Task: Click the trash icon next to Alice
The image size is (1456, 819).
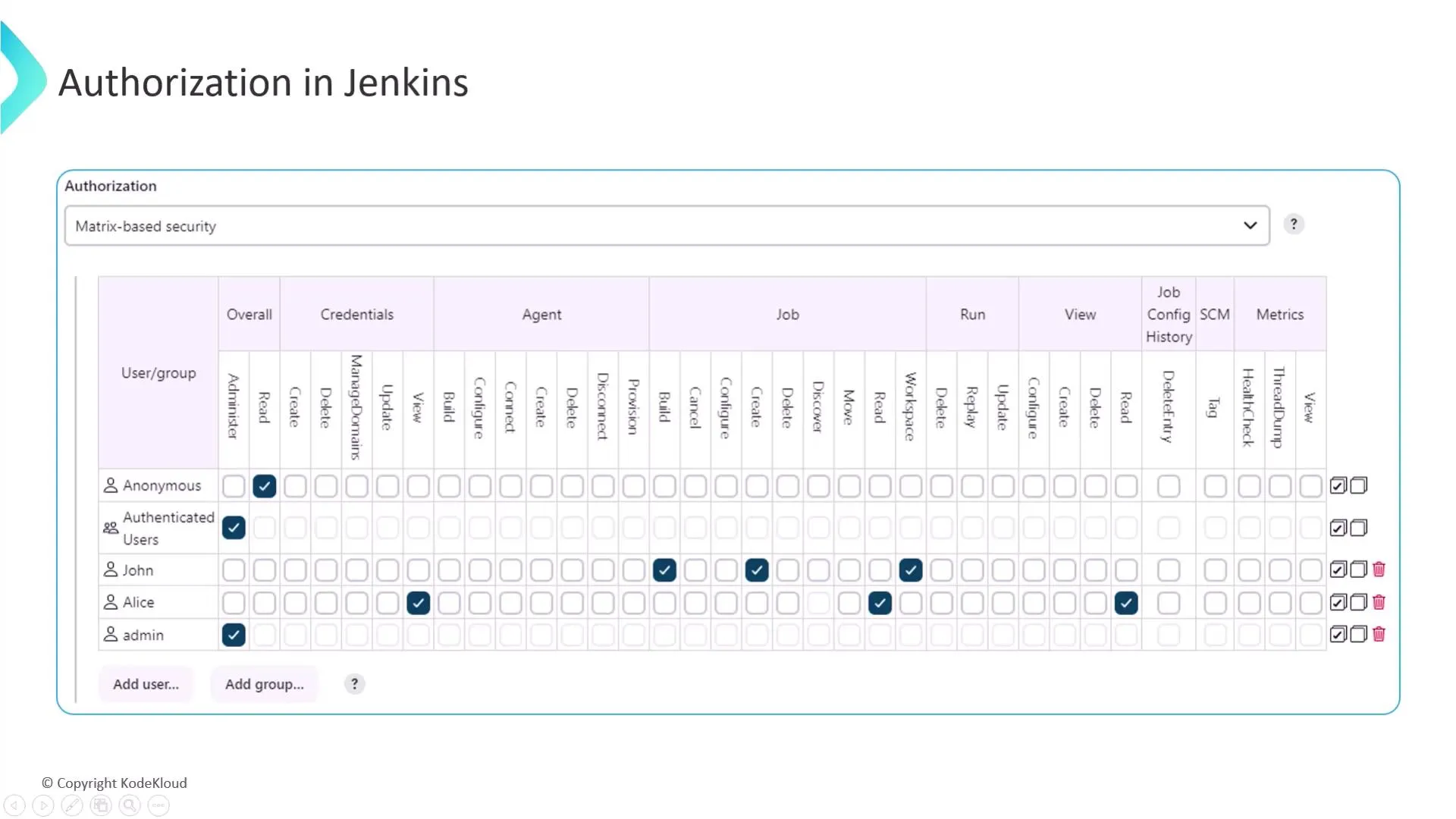Action: (x=1379, y=602)
